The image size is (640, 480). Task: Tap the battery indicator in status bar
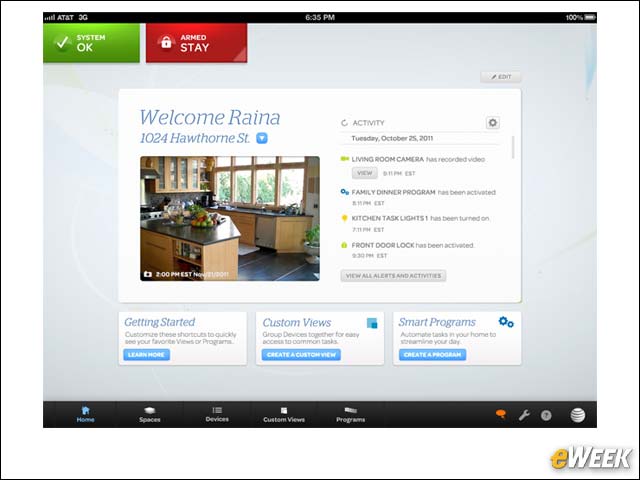coord(590,17)
